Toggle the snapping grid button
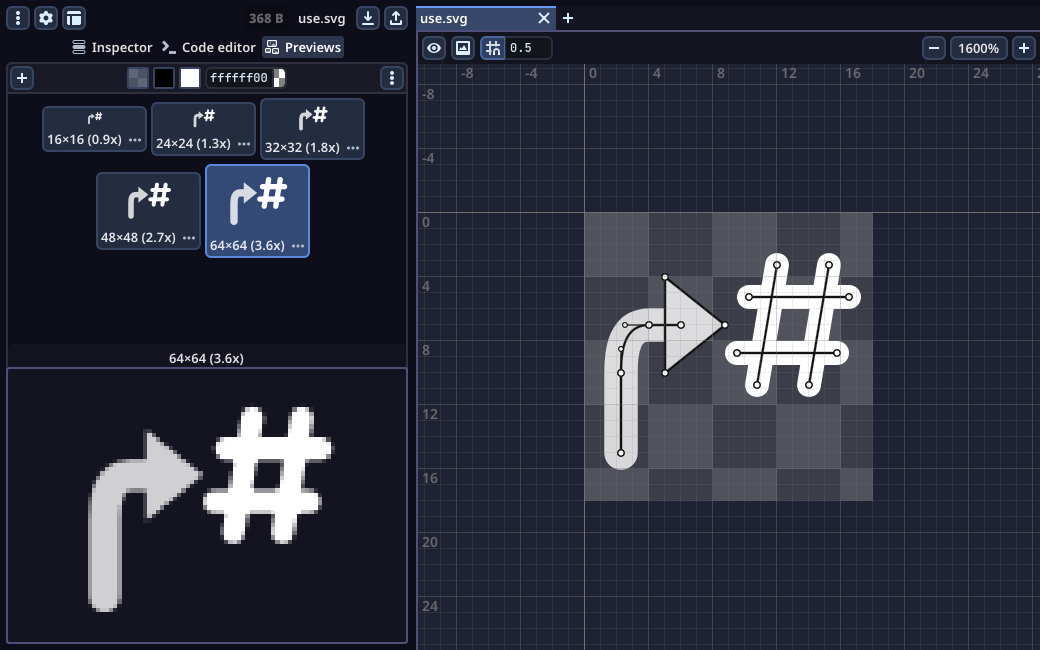The image size is (1040, 650). 493,48
